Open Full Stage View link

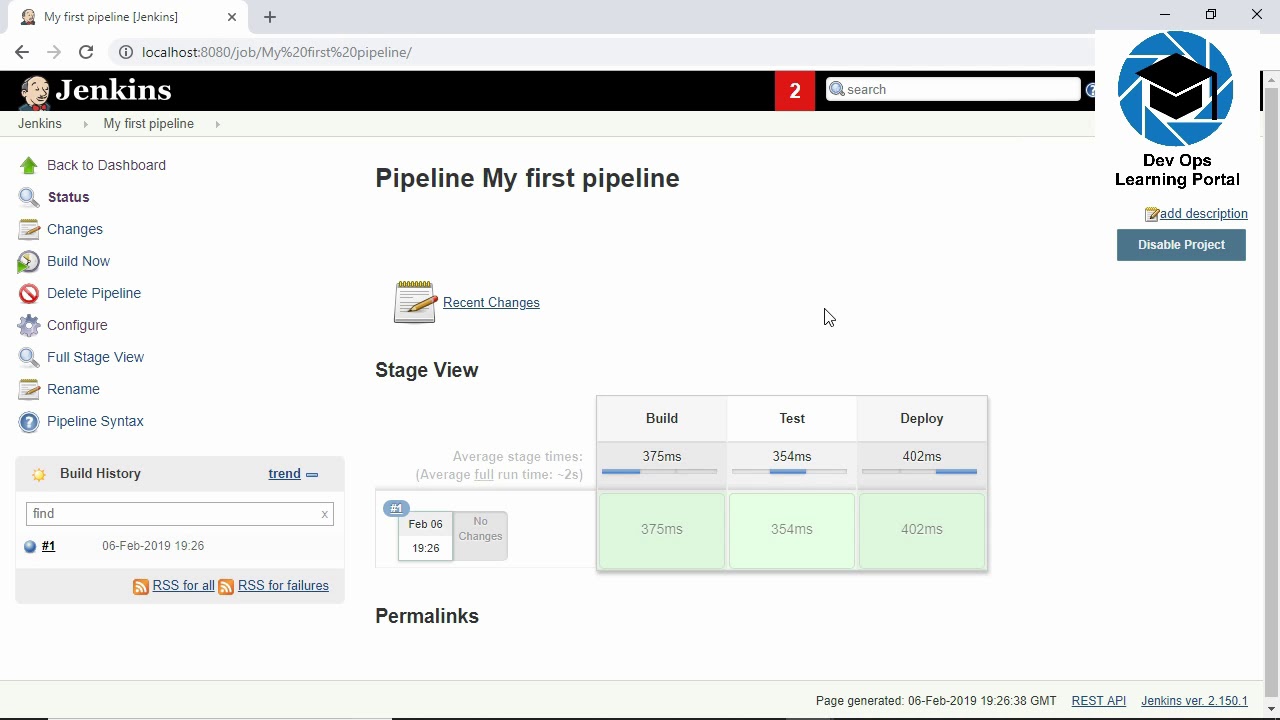coord(95,357)
